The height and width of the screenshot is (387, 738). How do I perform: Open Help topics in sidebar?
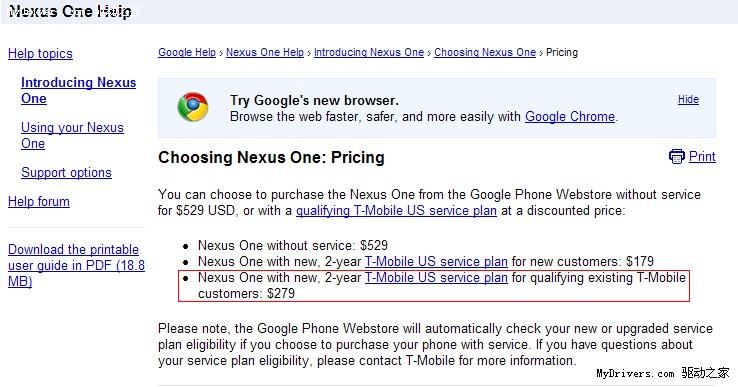pyautogui.click(x=40, y=54)
